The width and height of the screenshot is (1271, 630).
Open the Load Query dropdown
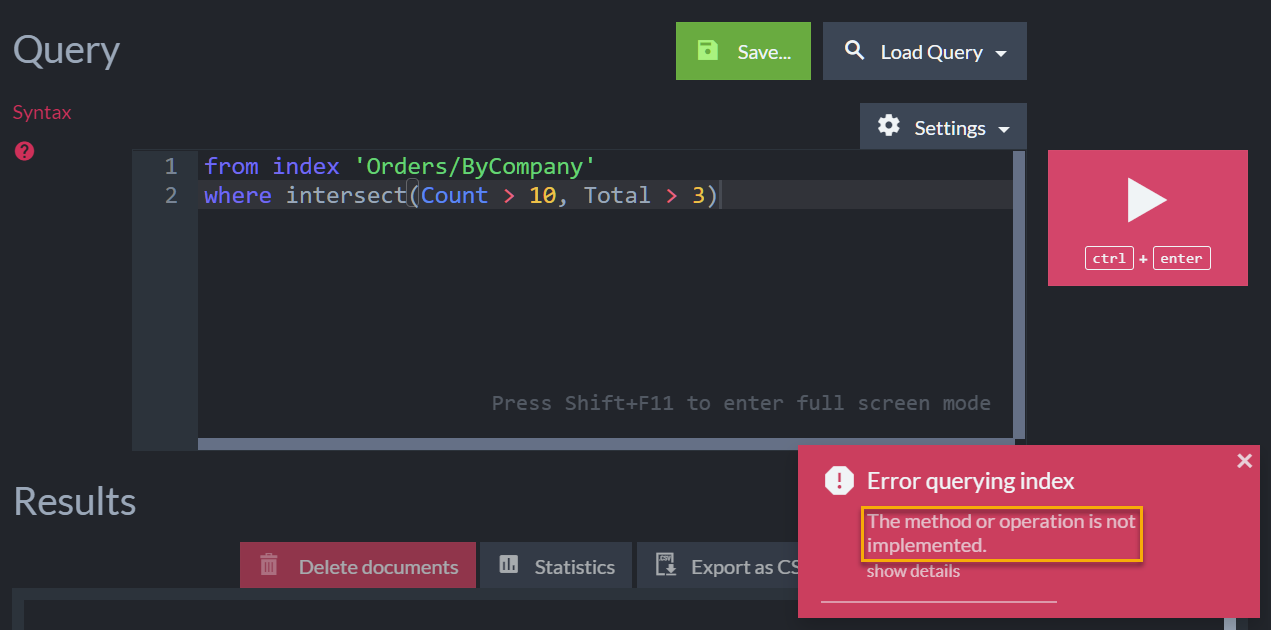click(925, 51)
